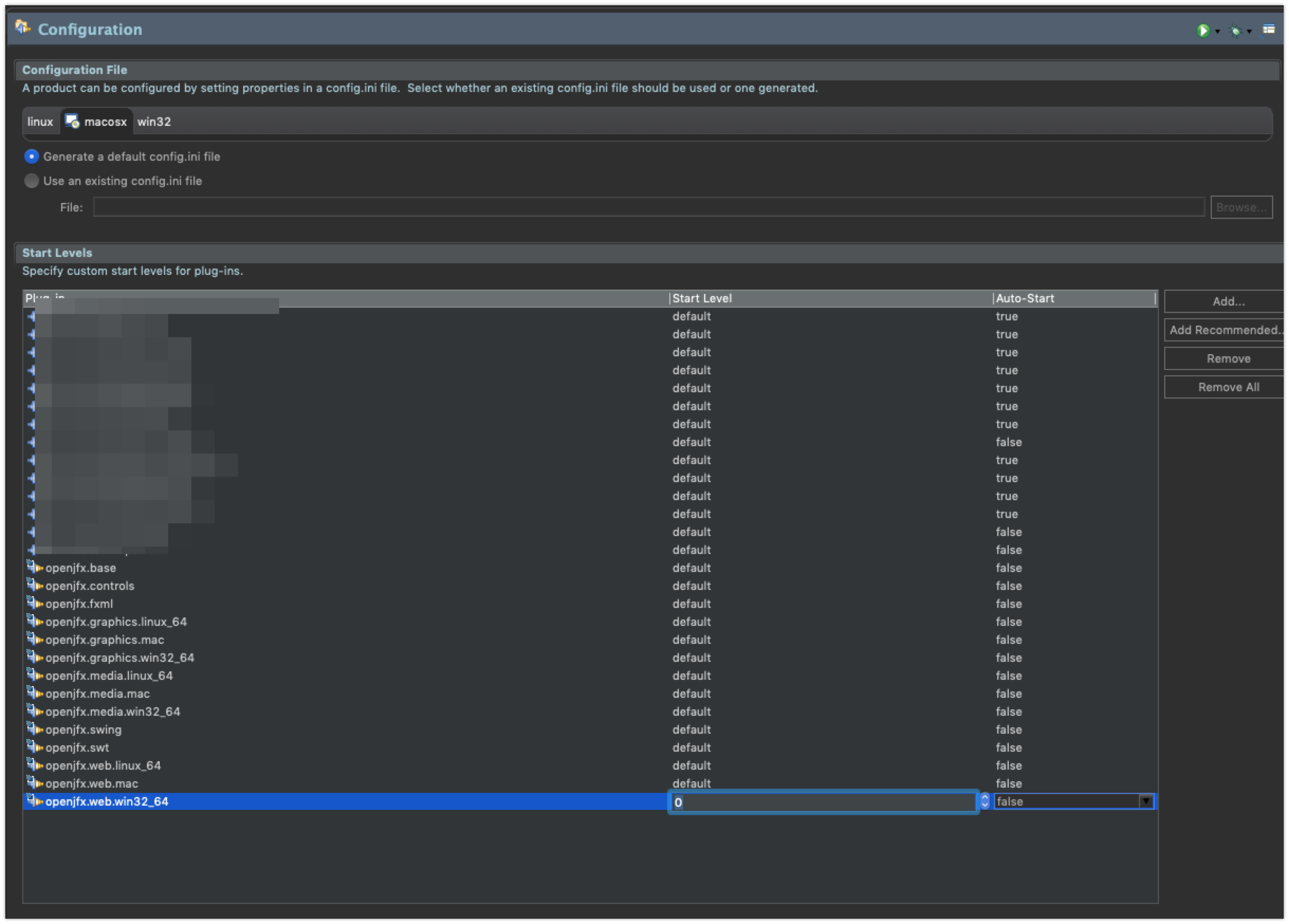Open dropdown arrow next to Debug icon
The image size is (1289, 924).
[1249, 32]
